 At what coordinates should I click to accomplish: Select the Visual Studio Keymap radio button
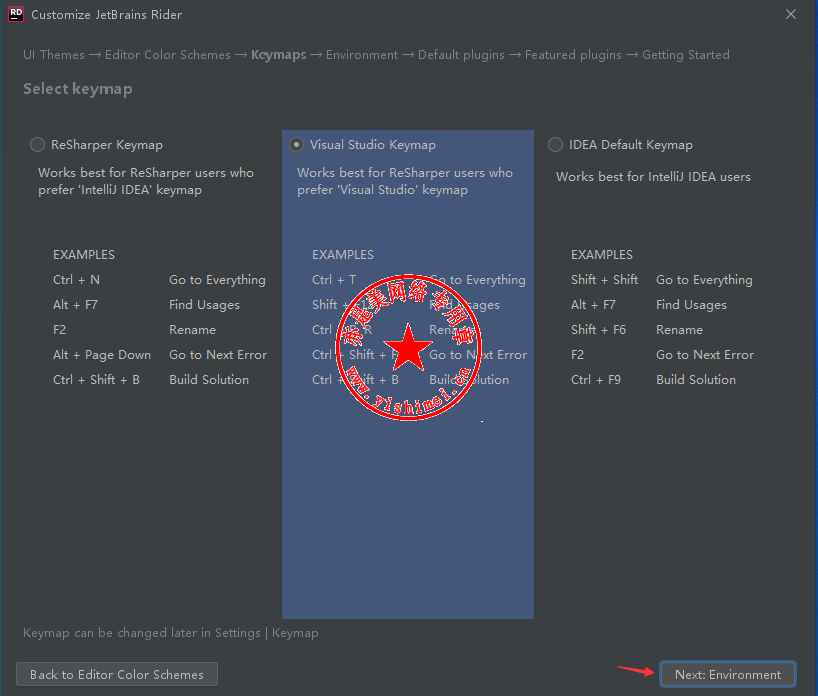click(296, 145)
